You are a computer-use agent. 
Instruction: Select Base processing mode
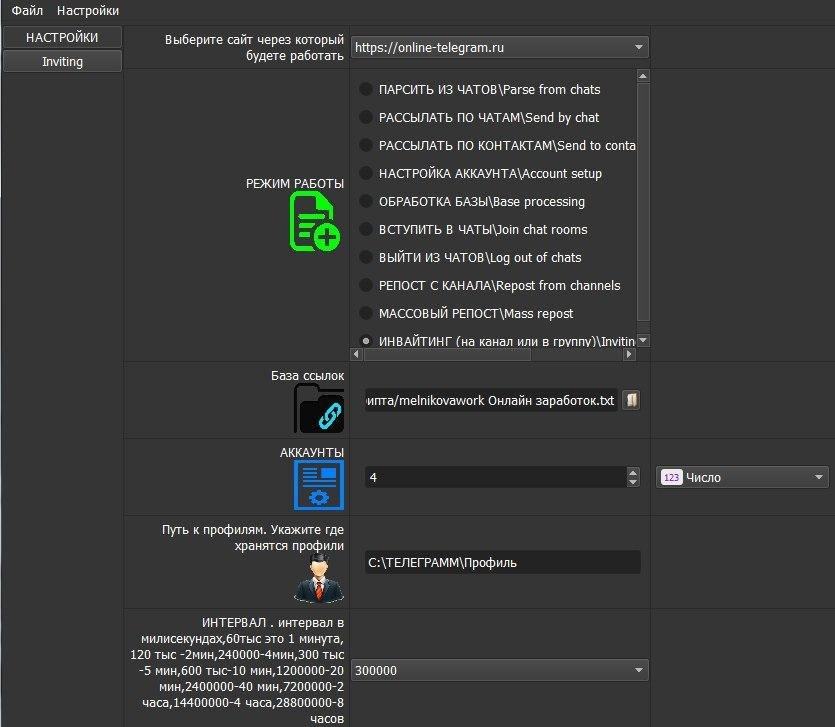click(x=366, y=201)
